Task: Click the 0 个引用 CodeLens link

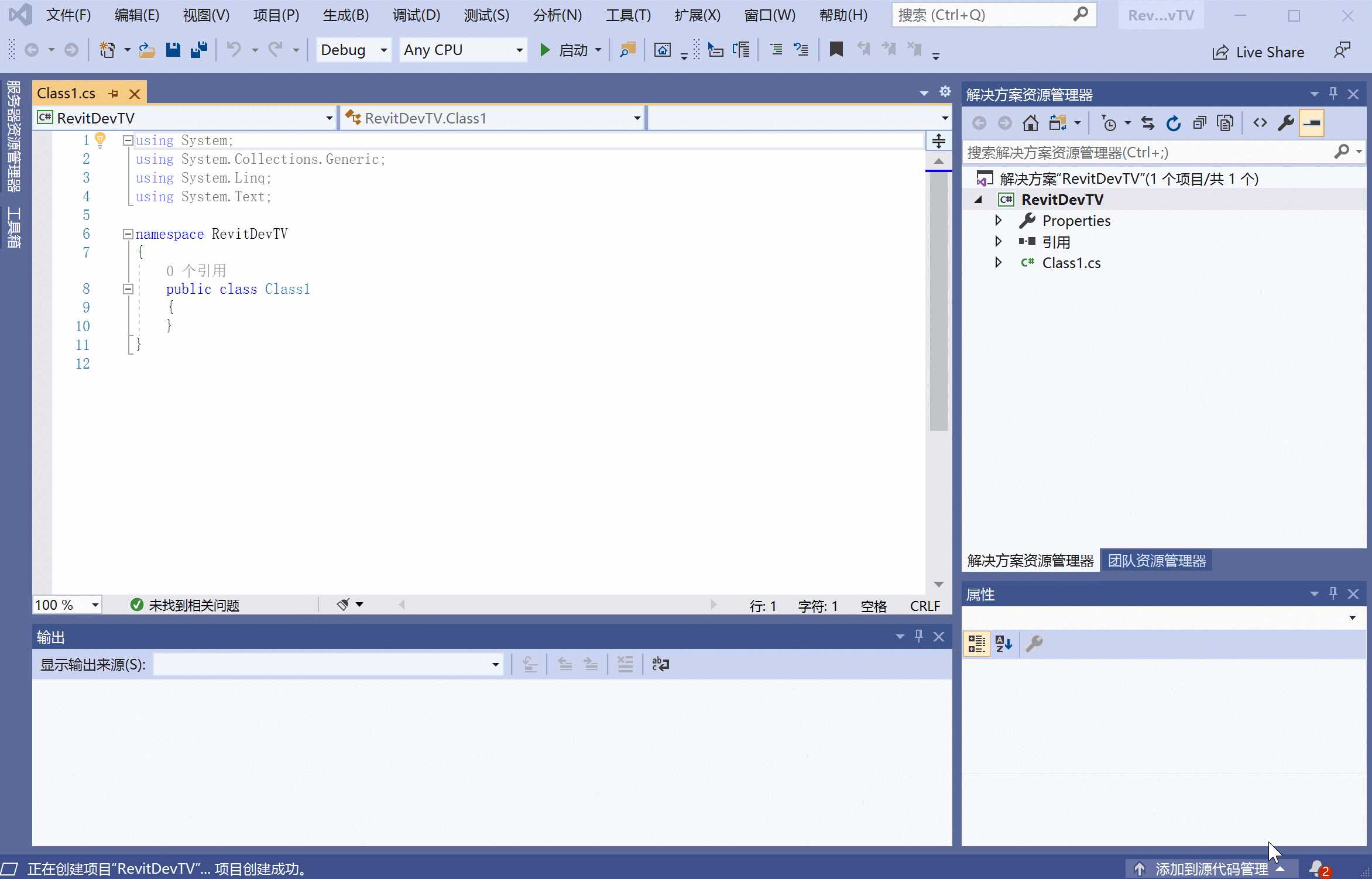Action: [196, 271]
